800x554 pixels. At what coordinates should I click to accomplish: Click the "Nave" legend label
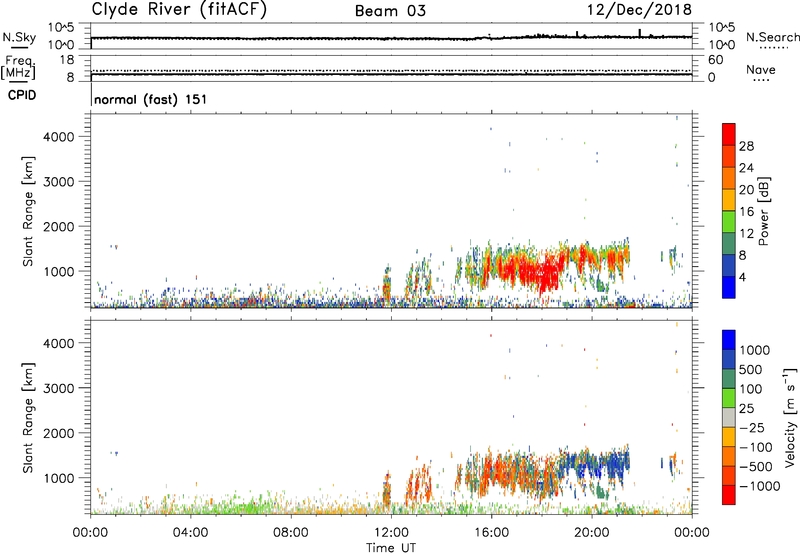(761, 69)
